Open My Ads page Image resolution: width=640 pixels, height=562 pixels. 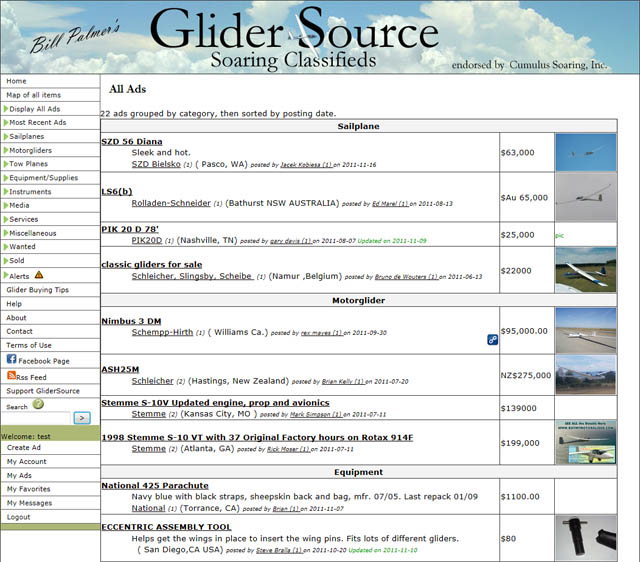(x=19, y=475)
